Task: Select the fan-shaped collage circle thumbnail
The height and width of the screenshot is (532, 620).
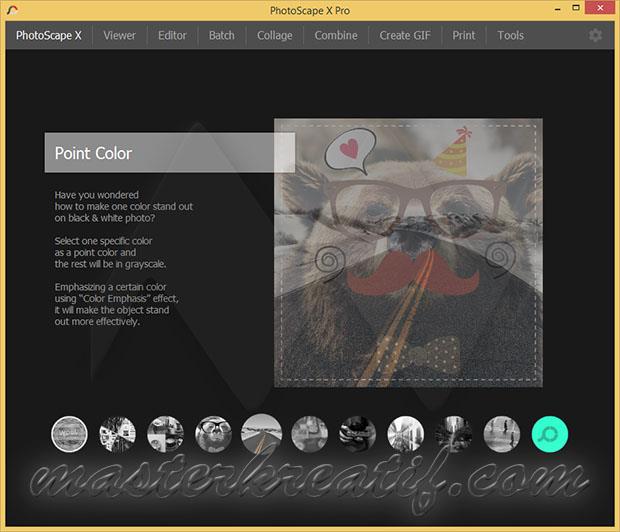Action: (x=117, y=434)
